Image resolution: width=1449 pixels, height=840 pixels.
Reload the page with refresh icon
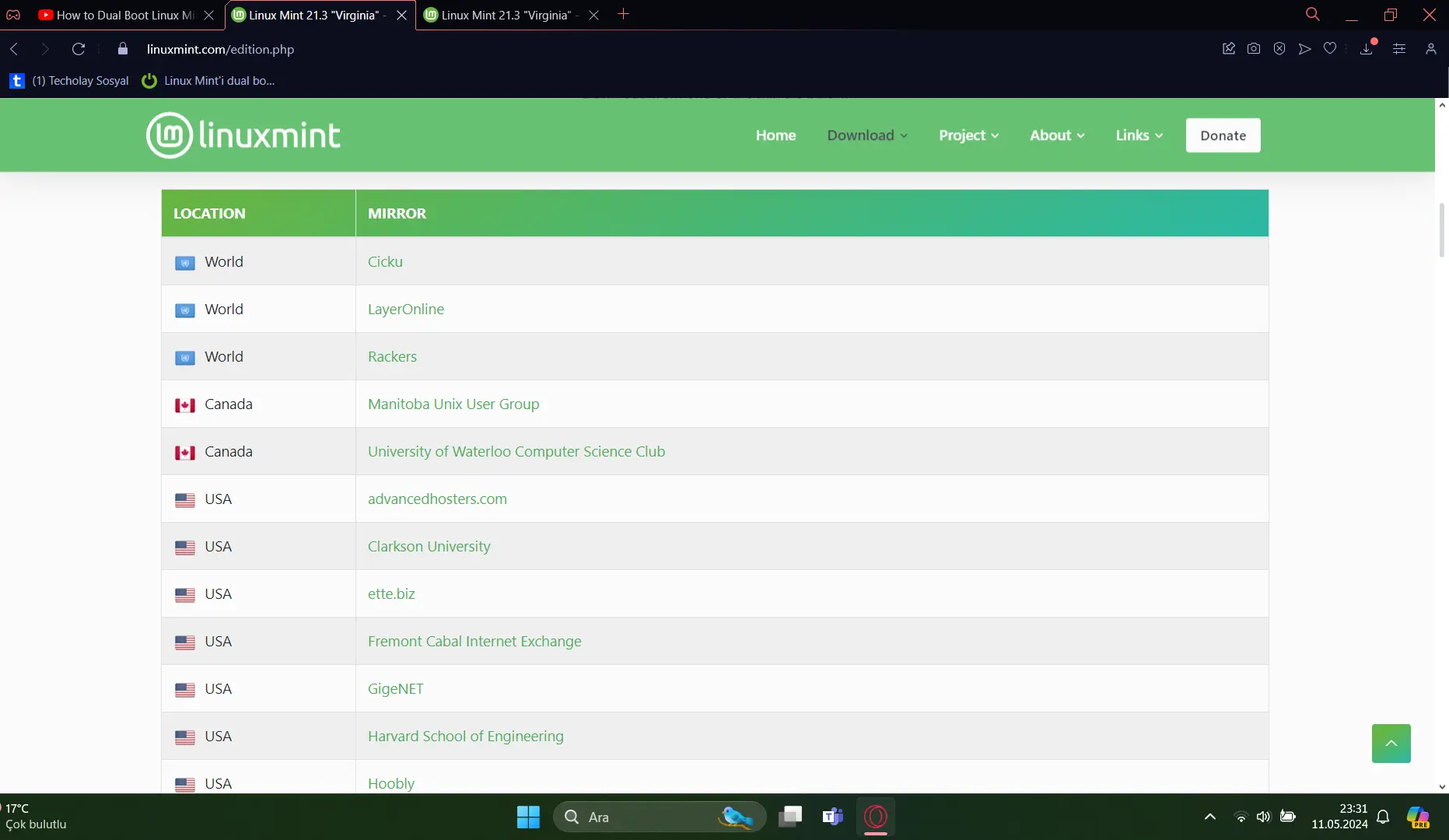coord(79,49)
